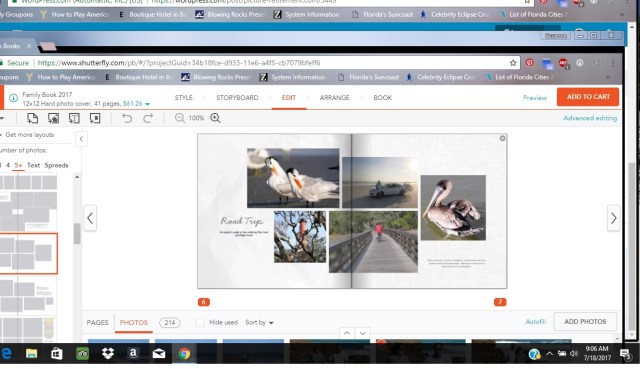This screenshot has width=640, height=369.
Task: Open Dropbox from the taskbar
Action: 108,353
